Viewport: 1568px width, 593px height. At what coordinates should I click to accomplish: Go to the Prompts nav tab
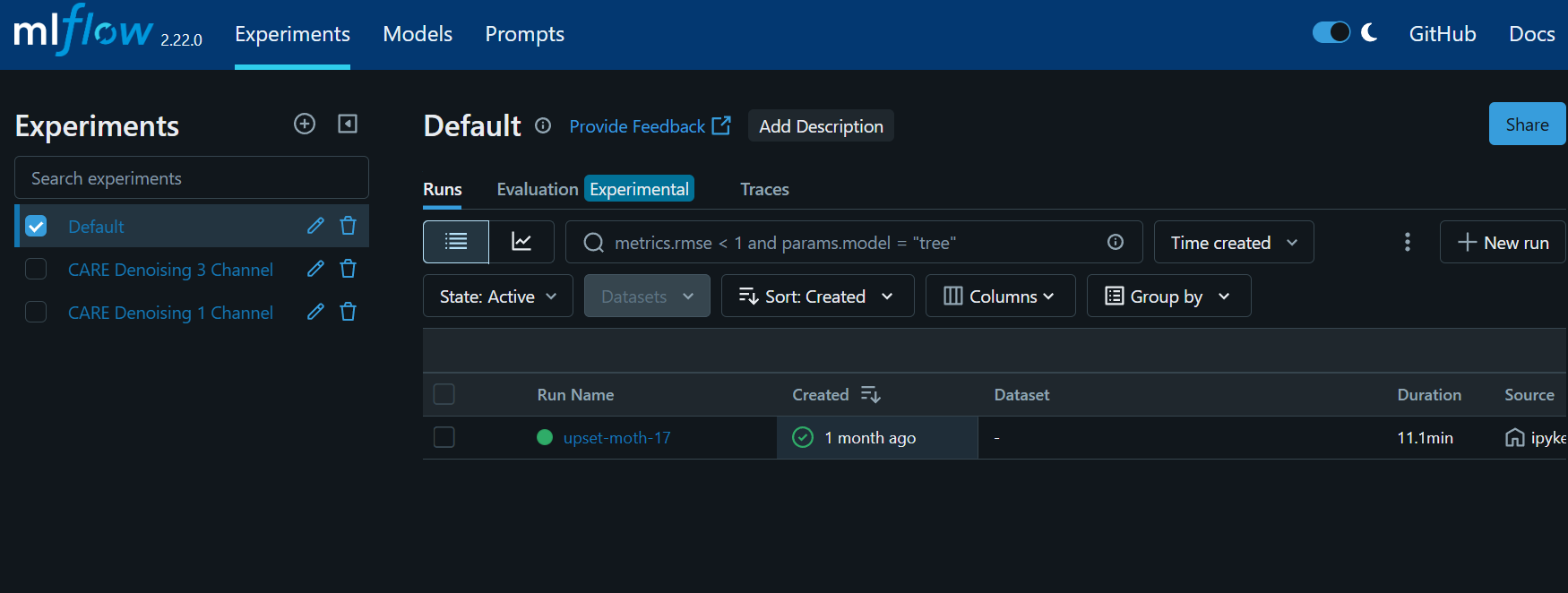coord(524,34)
